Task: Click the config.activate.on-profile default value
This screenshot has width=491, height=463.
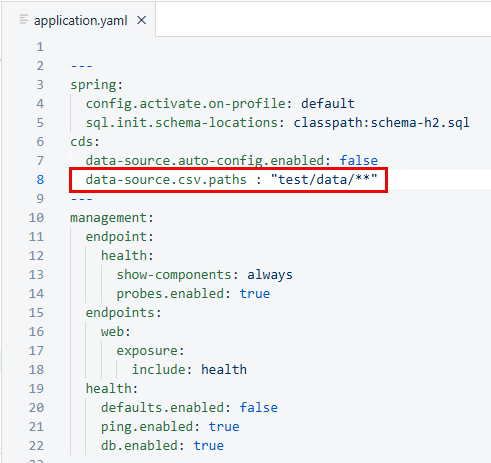Action: point(328,104)
